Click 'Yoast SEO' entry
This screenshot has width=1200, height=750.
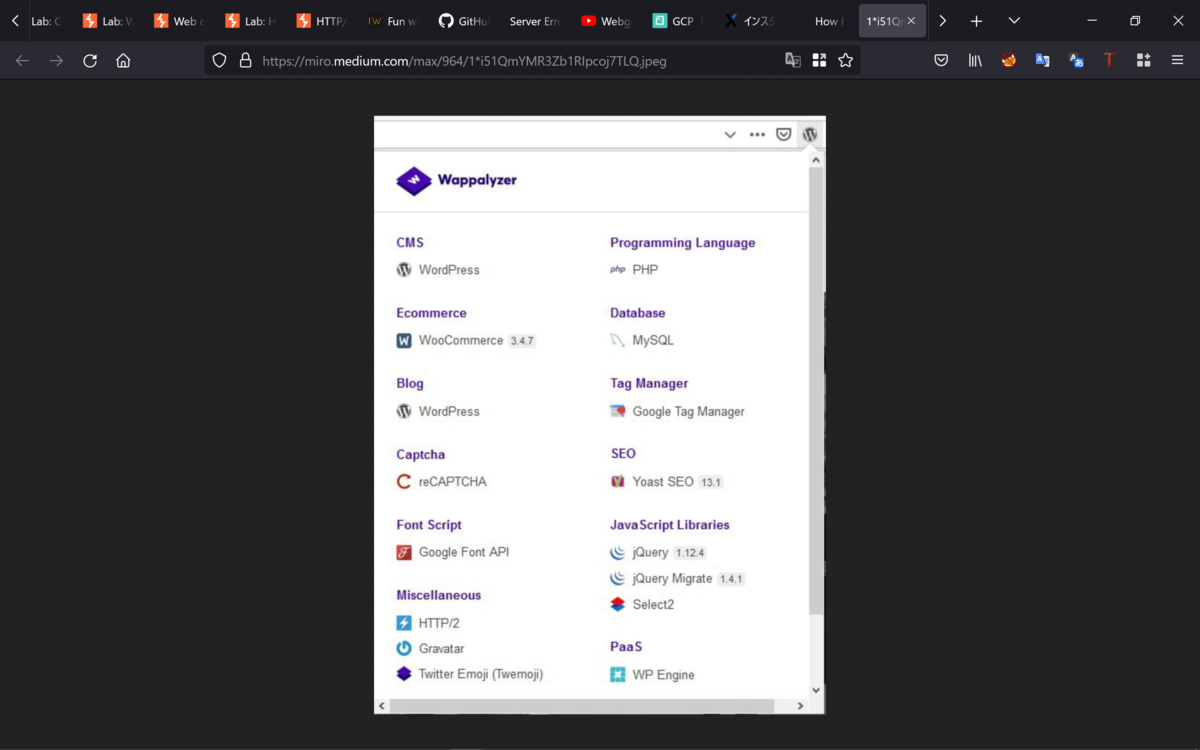[662, 482]
